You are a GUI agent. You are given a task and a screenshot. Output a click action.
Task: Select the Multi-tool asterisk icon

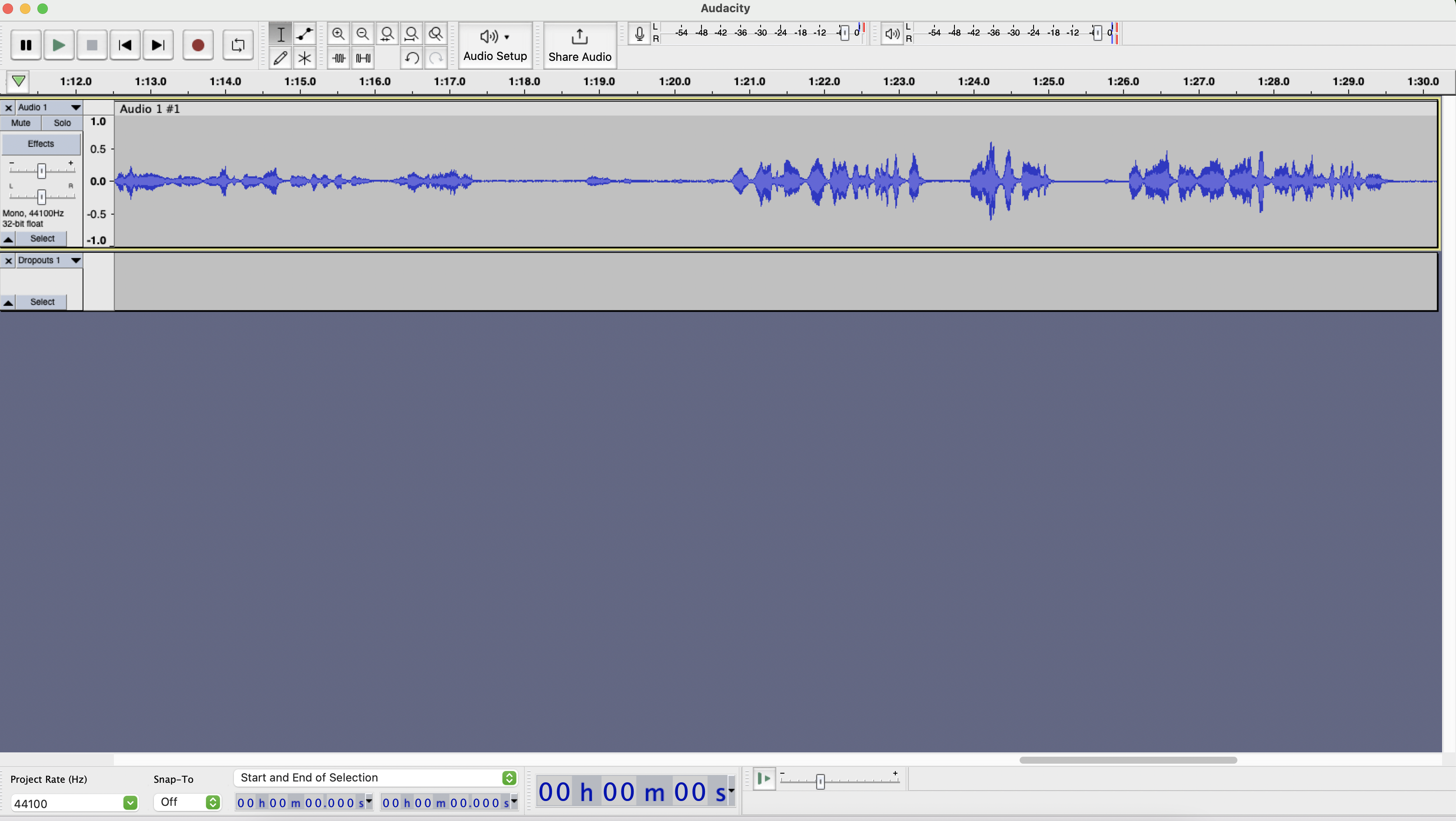(x=305, y=58)
